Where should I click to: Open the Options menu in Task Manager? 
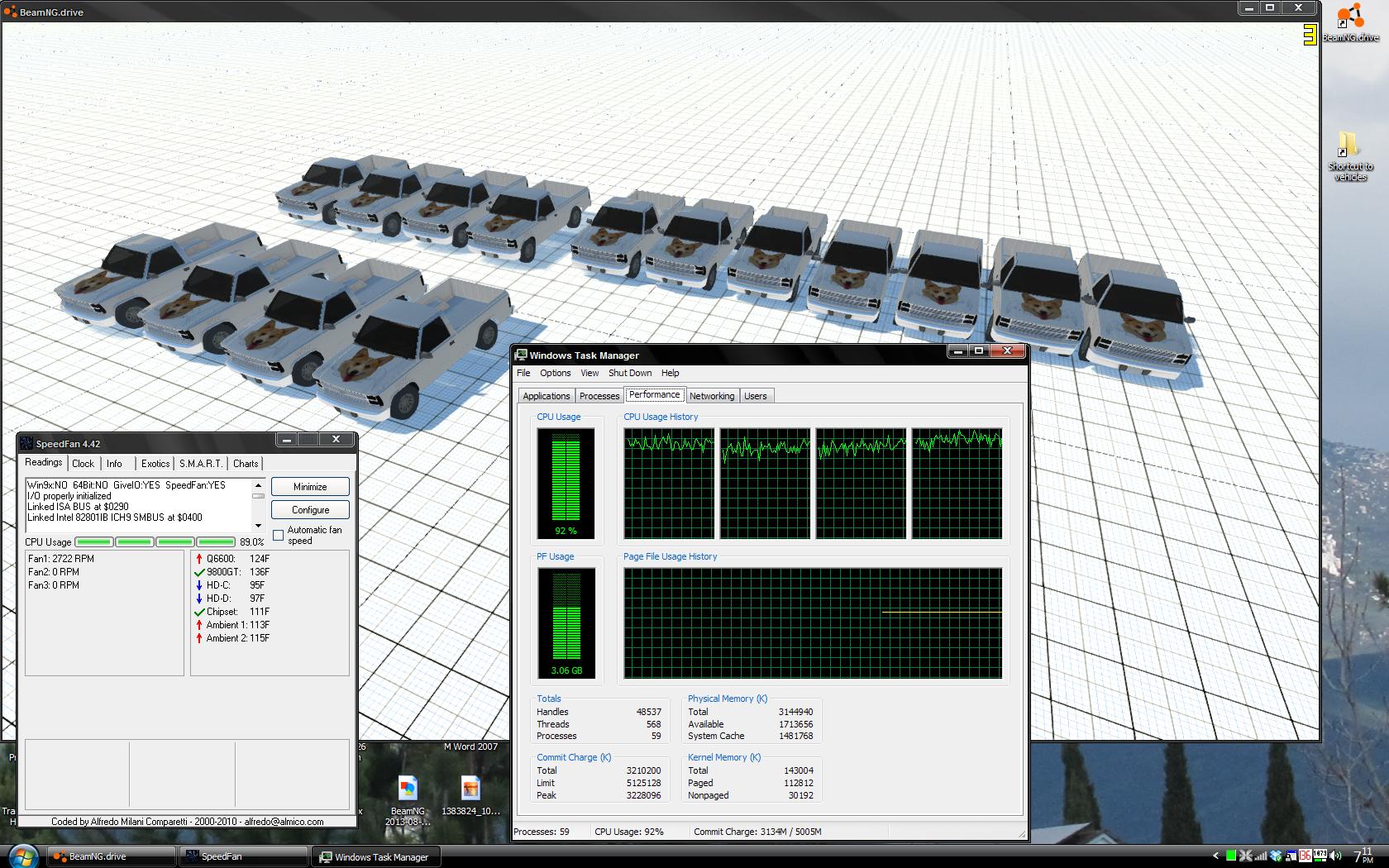coord(556,373)
